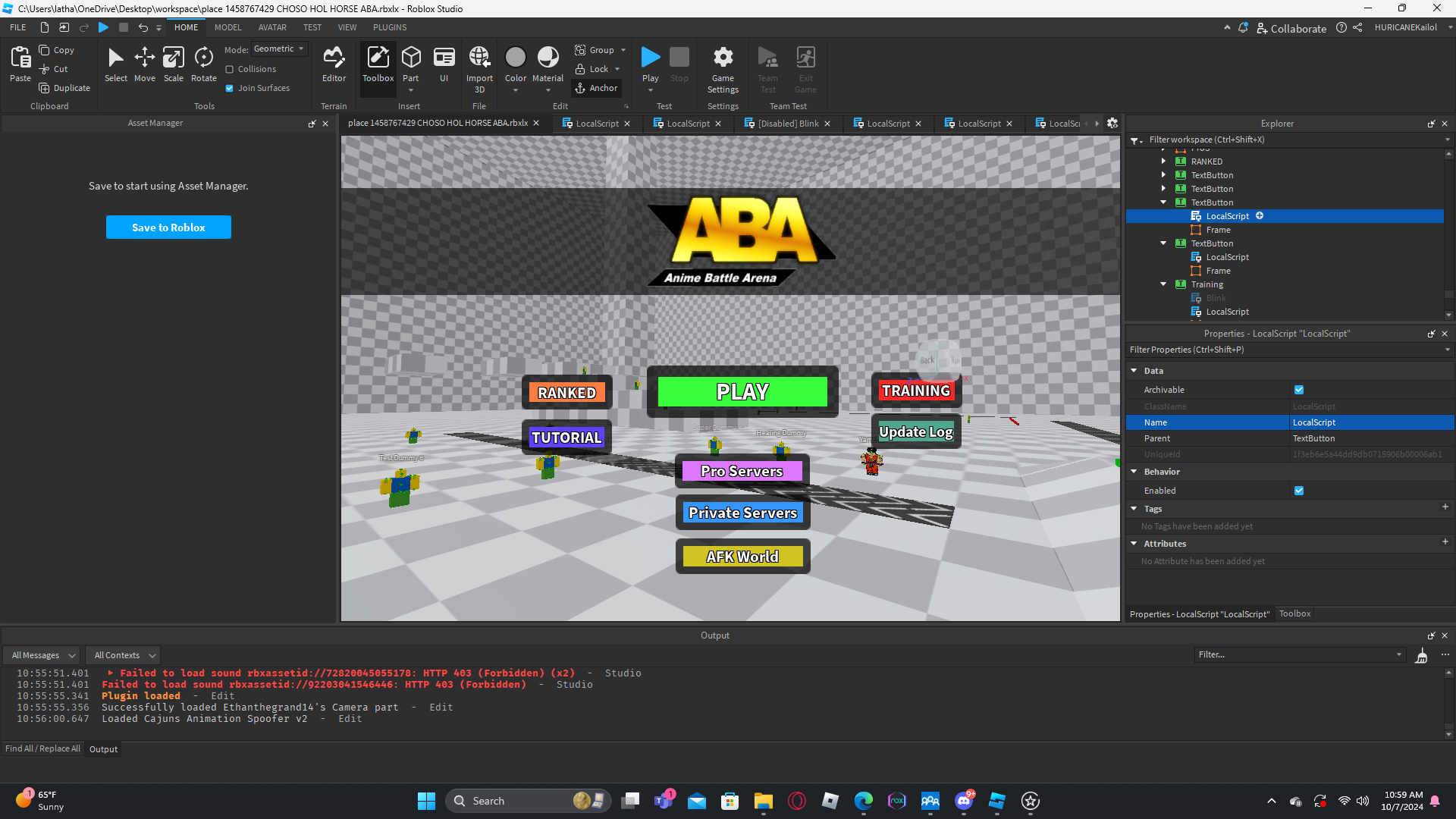The width and height of the screenshot is (1456, 819).
Task: Open Game Settings
Action: click(x=723, y=68)
